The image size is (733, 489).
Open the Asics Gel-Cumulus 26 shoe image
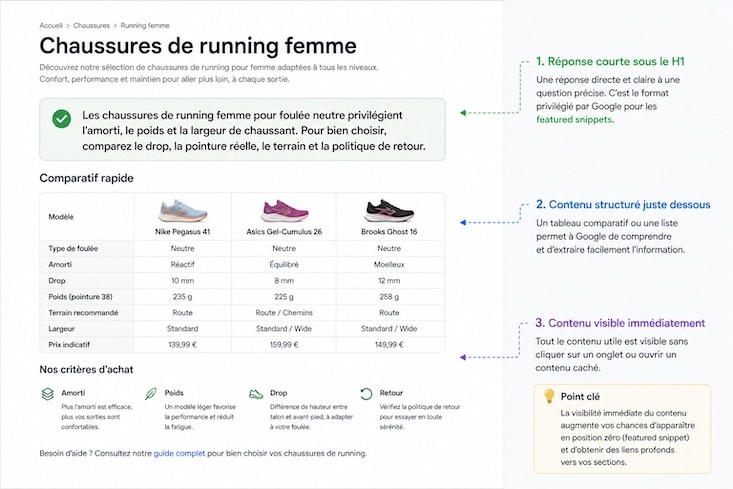284,211
